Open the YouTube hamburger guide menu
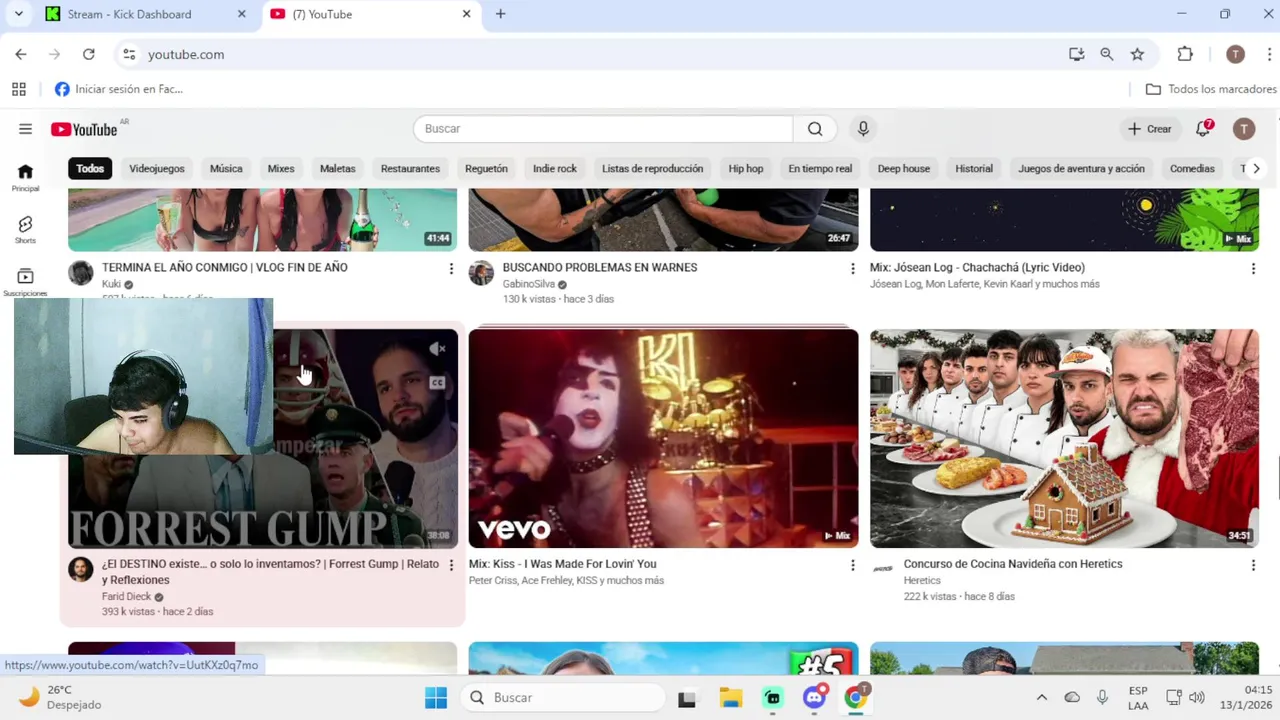The image size is (1280, 720). [x=25, y=129]
